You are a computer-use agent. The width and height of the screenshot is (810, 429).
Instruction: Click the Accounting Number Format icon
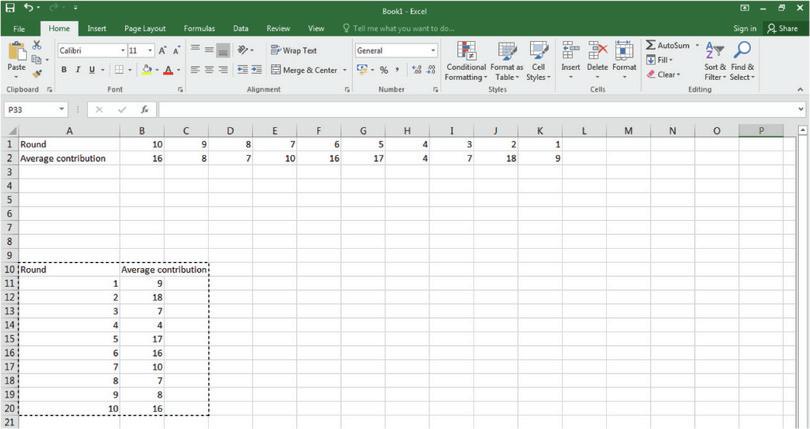(x=362, y=70)
